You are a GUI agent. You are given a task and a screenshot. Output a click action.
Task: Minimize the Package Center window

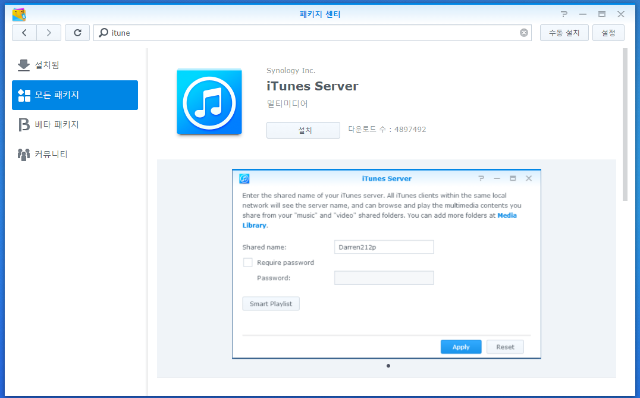pos(583,14)
